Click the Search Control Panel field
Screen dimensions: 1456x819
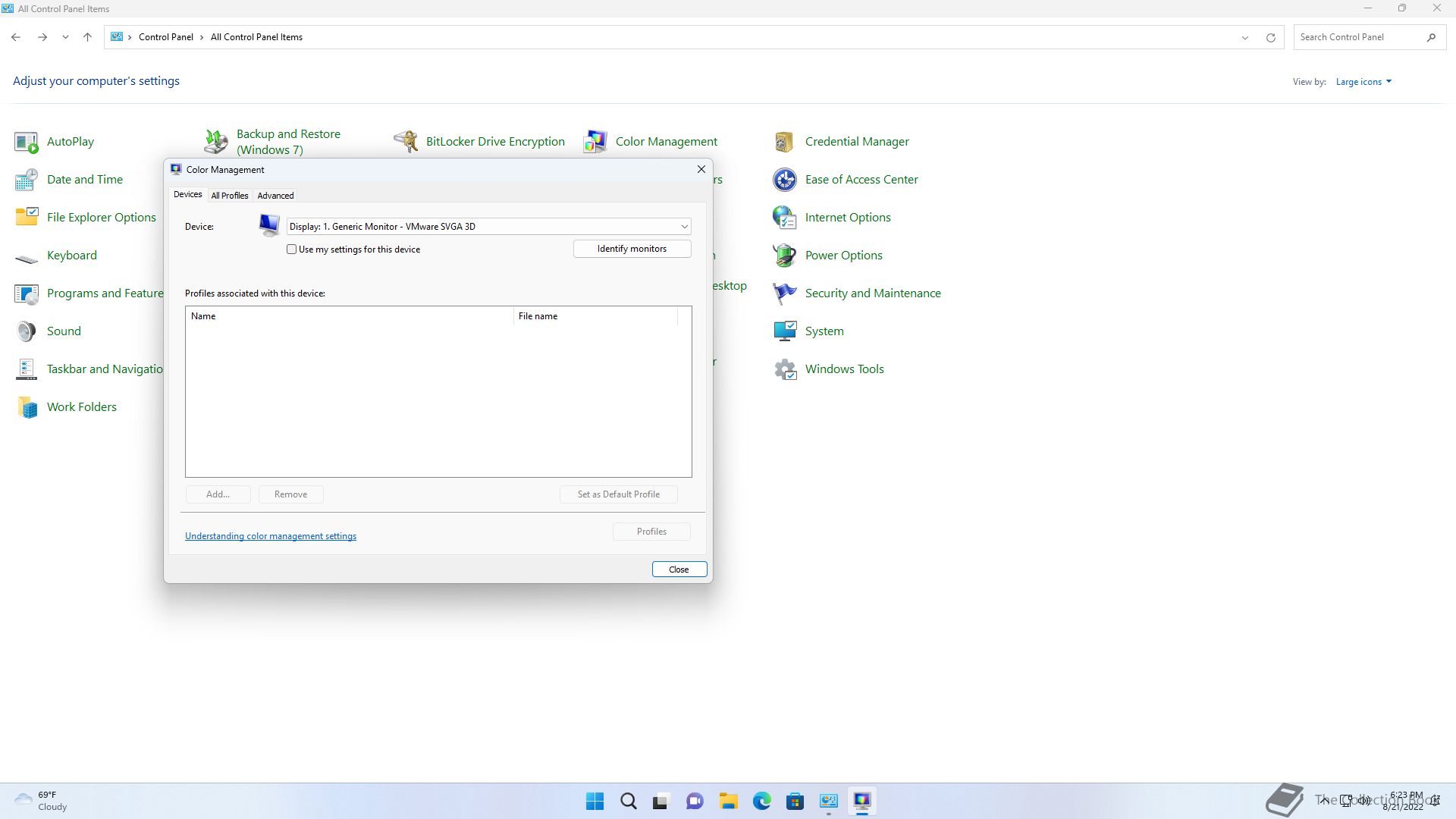click(x=1357, y=37)
